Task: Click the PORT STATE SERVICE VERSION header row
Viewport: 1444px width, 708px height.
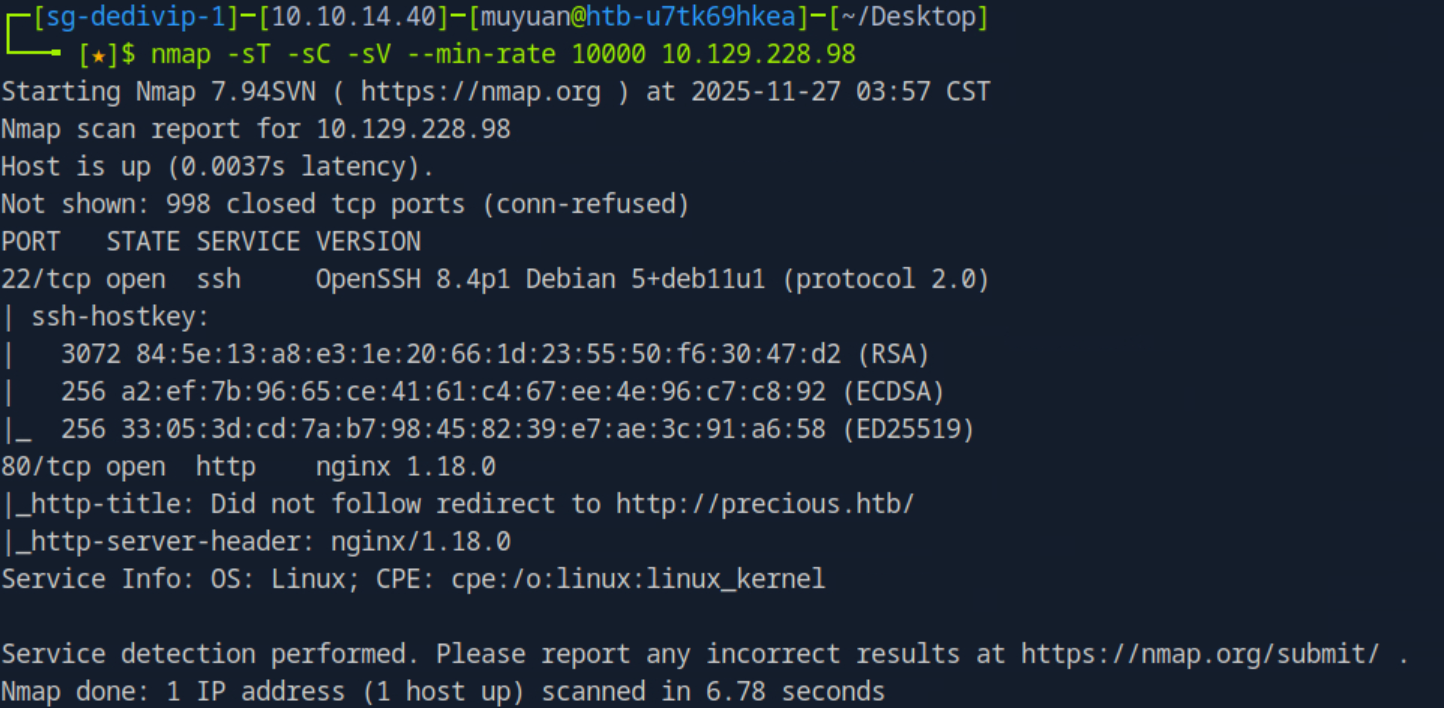Action: click(210, 242)
